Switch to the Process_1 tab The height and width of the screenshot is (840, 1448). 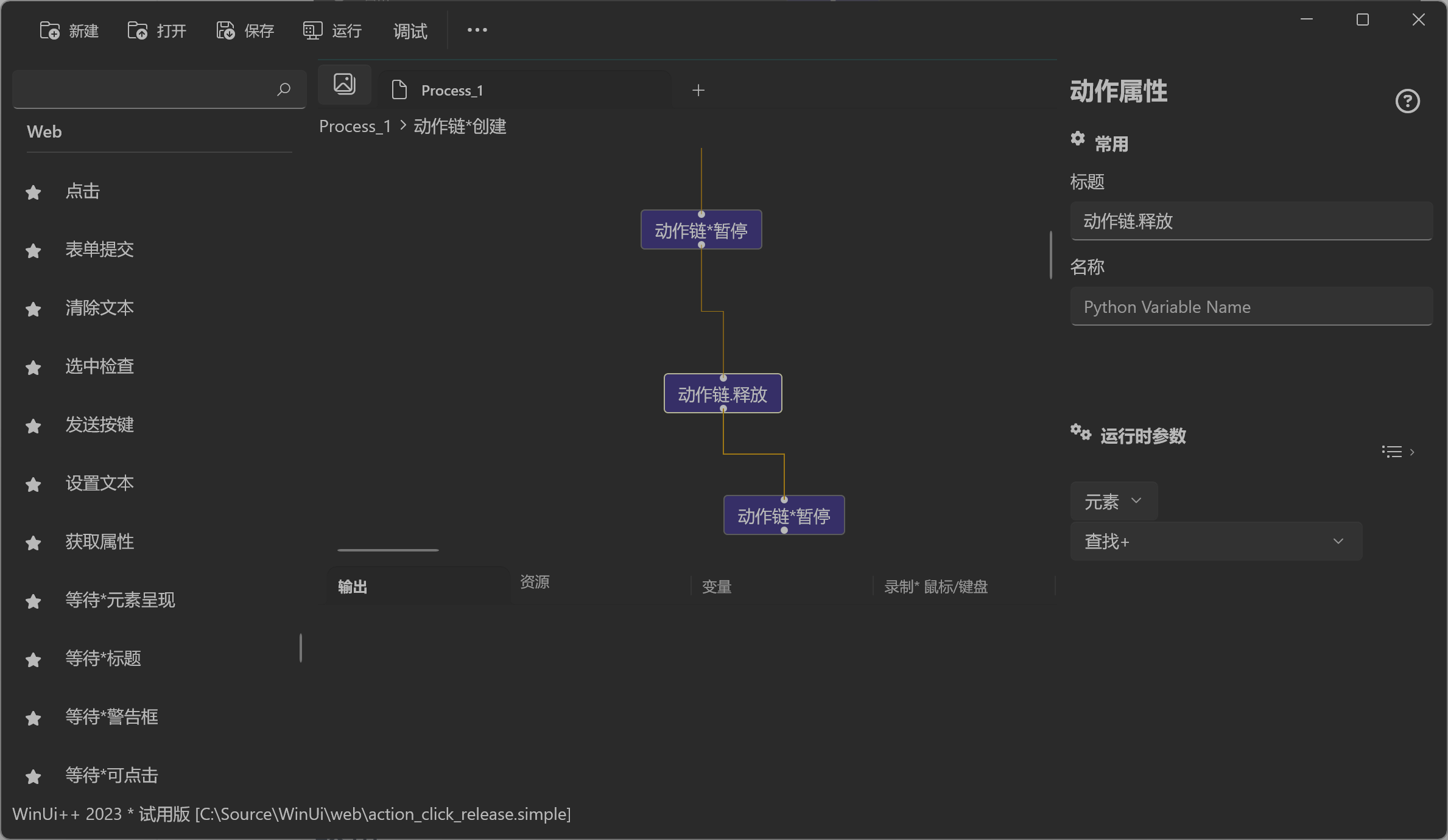coord(451,89)
